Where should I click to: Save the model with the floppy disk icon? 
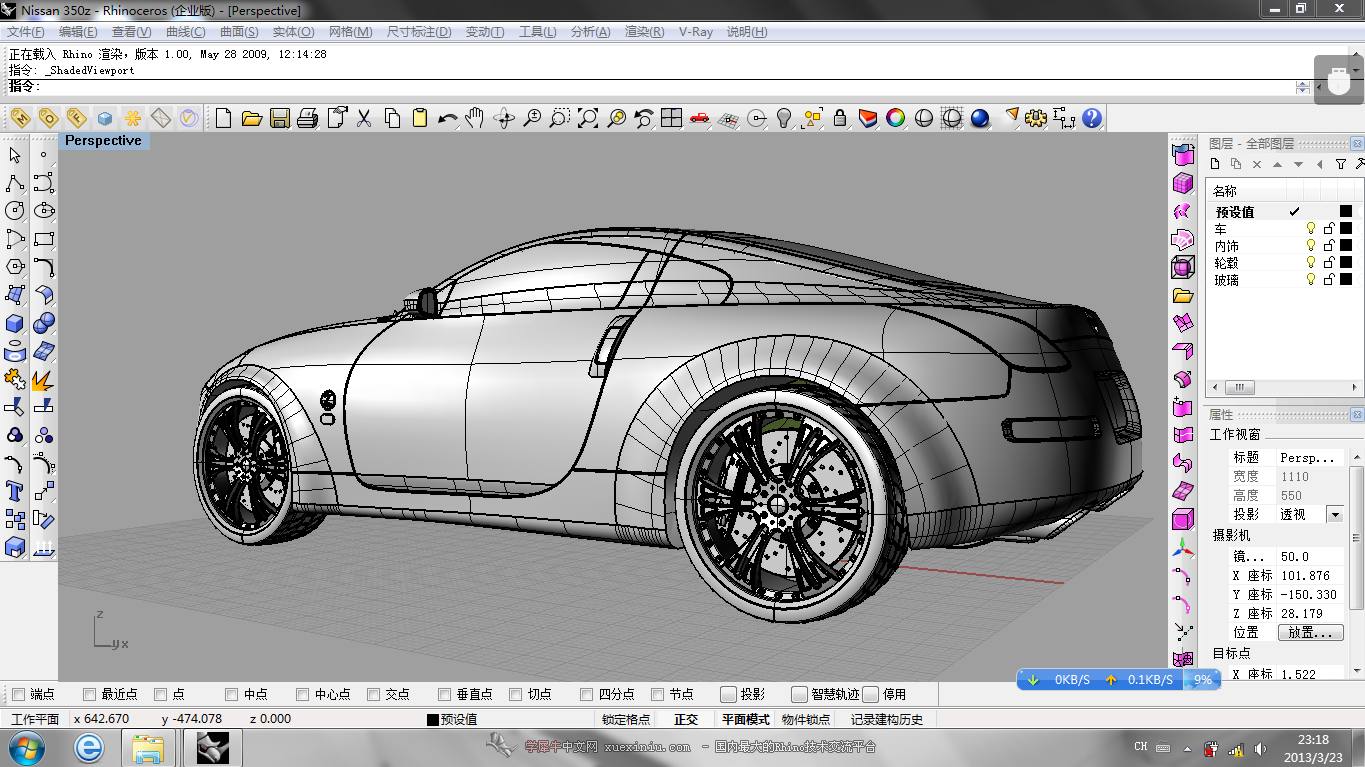pyautogui.click(x=280, y=118)
